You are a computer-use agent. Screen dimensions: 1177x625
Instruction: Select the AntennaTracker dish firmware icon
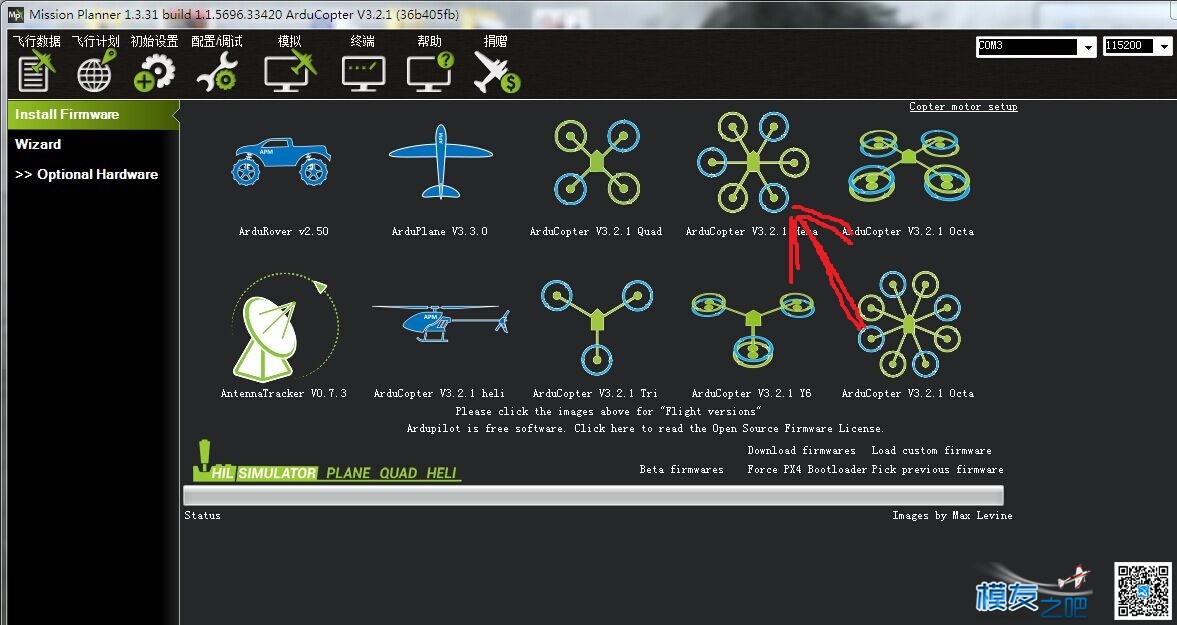tap(284, 328)
